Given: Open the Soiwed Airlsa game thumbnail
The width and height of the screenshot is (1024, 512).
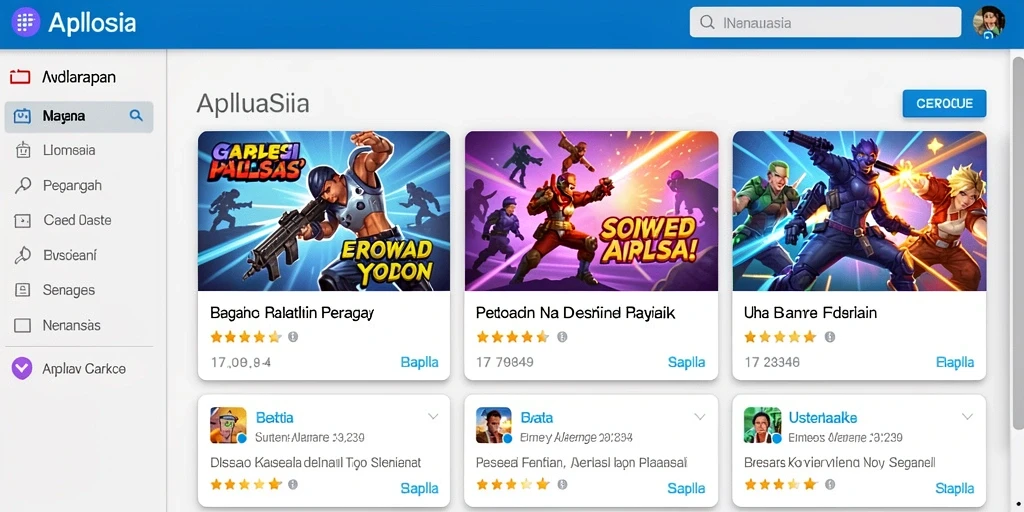Looking at the screenshot, I should (591, 211).
